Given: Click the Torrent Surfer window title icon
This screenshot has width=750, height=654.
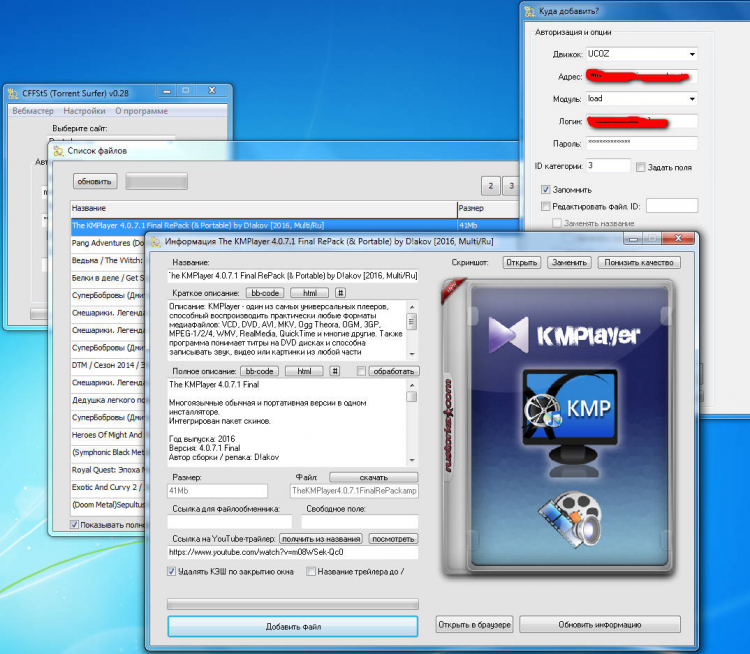Looking at the screenshot, I should click(x=13, y=93).
